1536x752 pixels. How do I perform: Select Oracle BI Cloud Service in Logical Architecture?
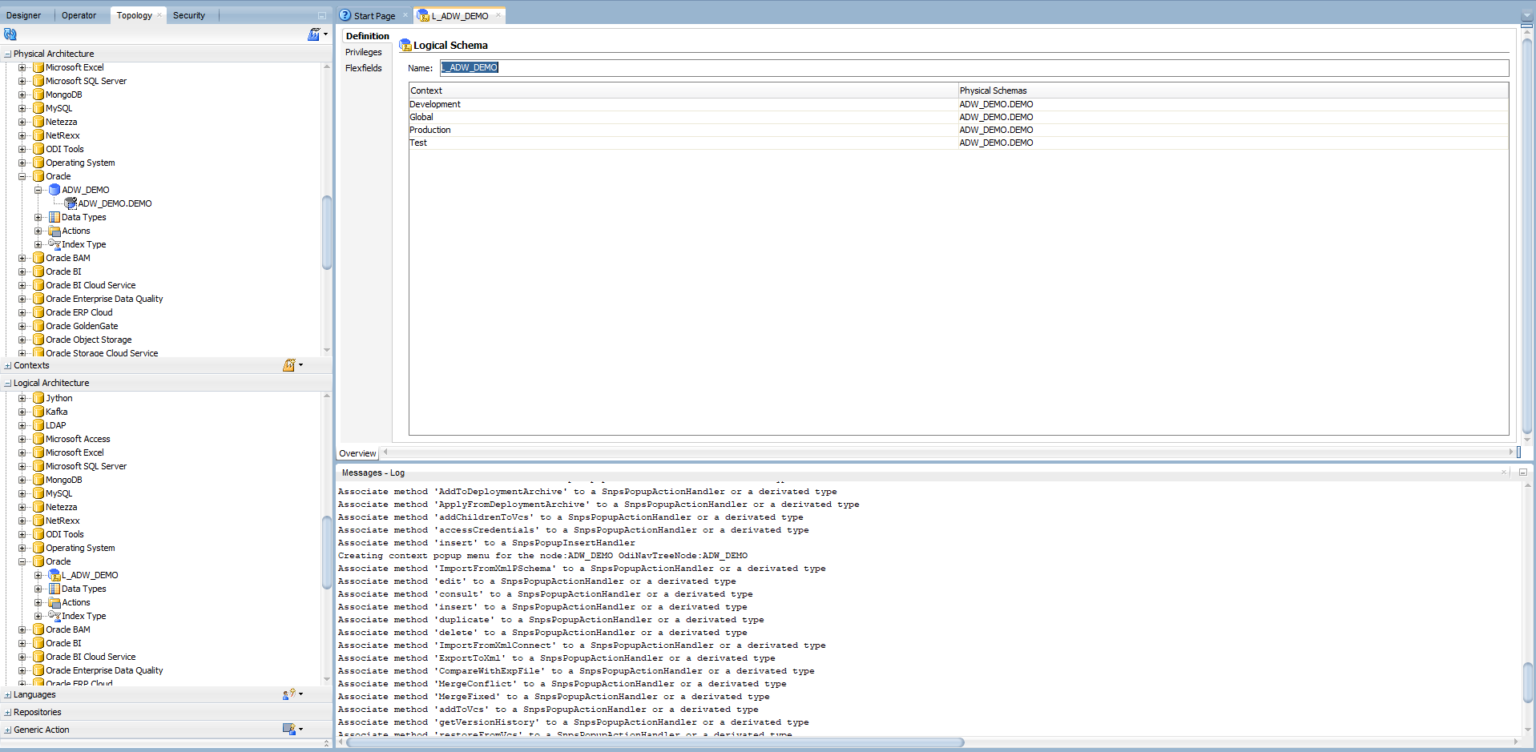[90, 657]
